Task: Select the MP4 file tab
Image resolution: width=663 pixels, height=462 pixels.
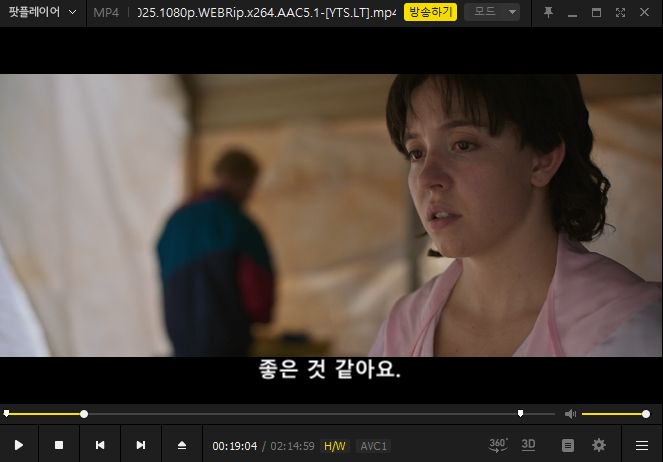Action: click(x=106, y=12)
